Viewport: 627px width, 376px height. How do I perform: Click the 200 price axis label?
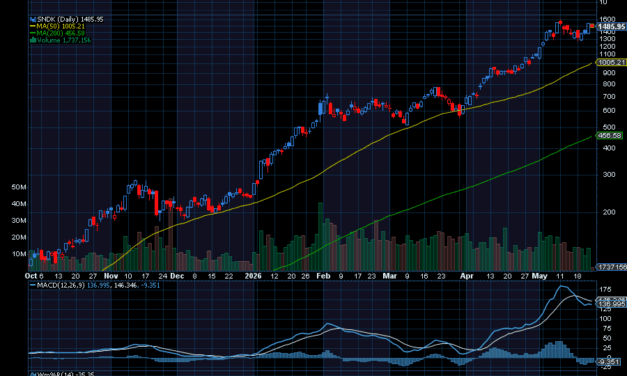tap(609, 212)
